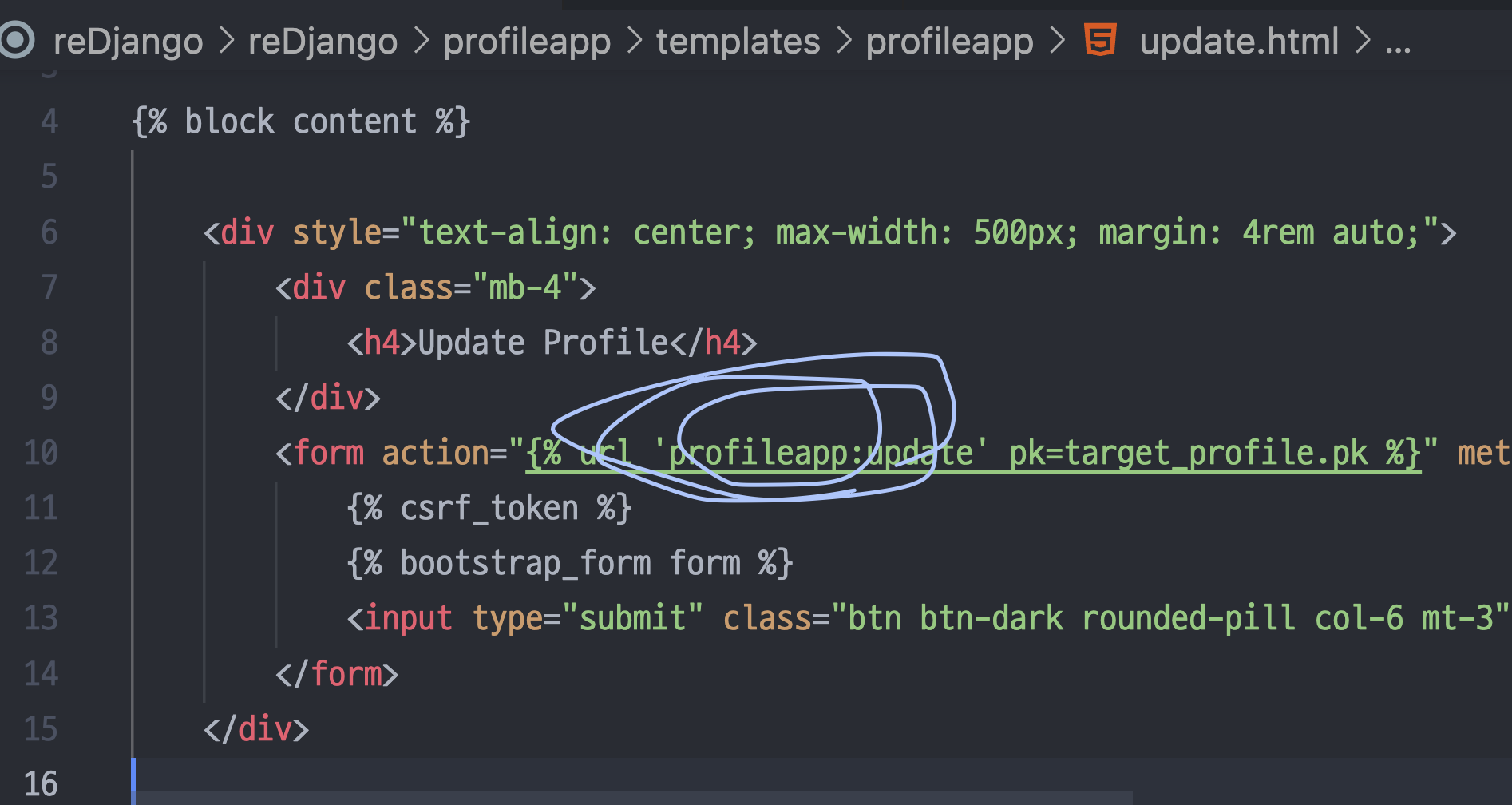Click 'btn-dark' class name on line 13
Viewport: 1512px width, 805px height.
pos(992,619)
